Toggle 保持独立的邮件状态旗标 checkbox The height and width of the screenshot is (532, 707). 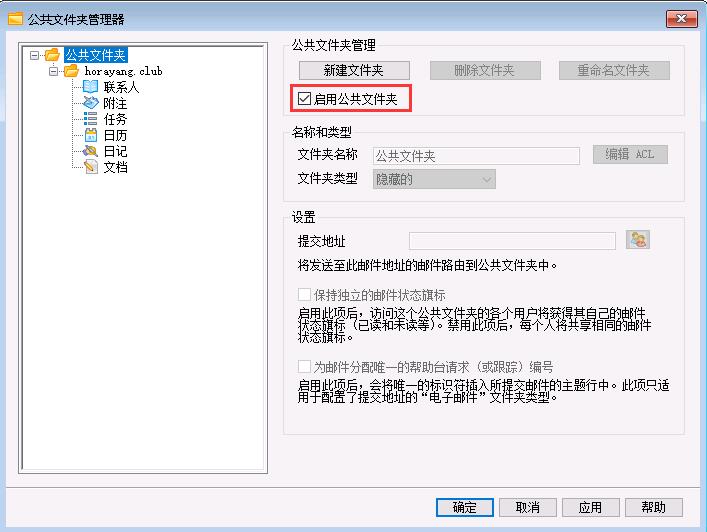304,294
